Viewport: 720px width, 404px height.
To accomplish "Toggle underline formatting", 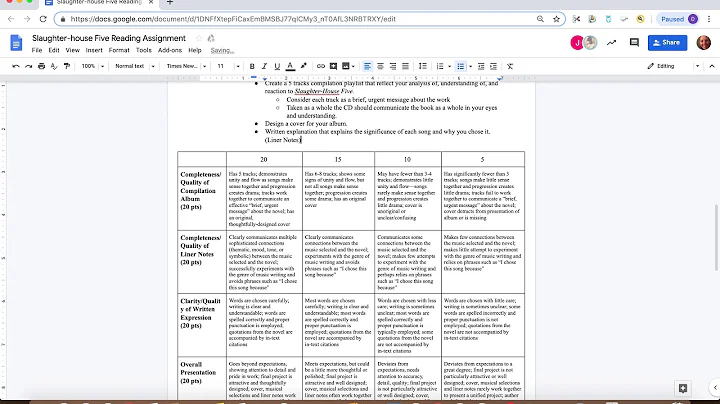I will tap(277, 66).
